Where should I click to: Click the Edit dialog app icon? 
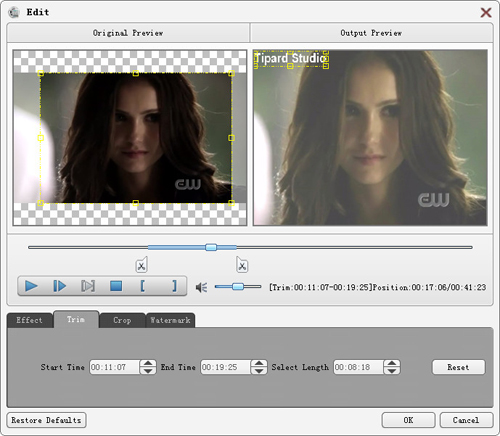tap(14, 12)
